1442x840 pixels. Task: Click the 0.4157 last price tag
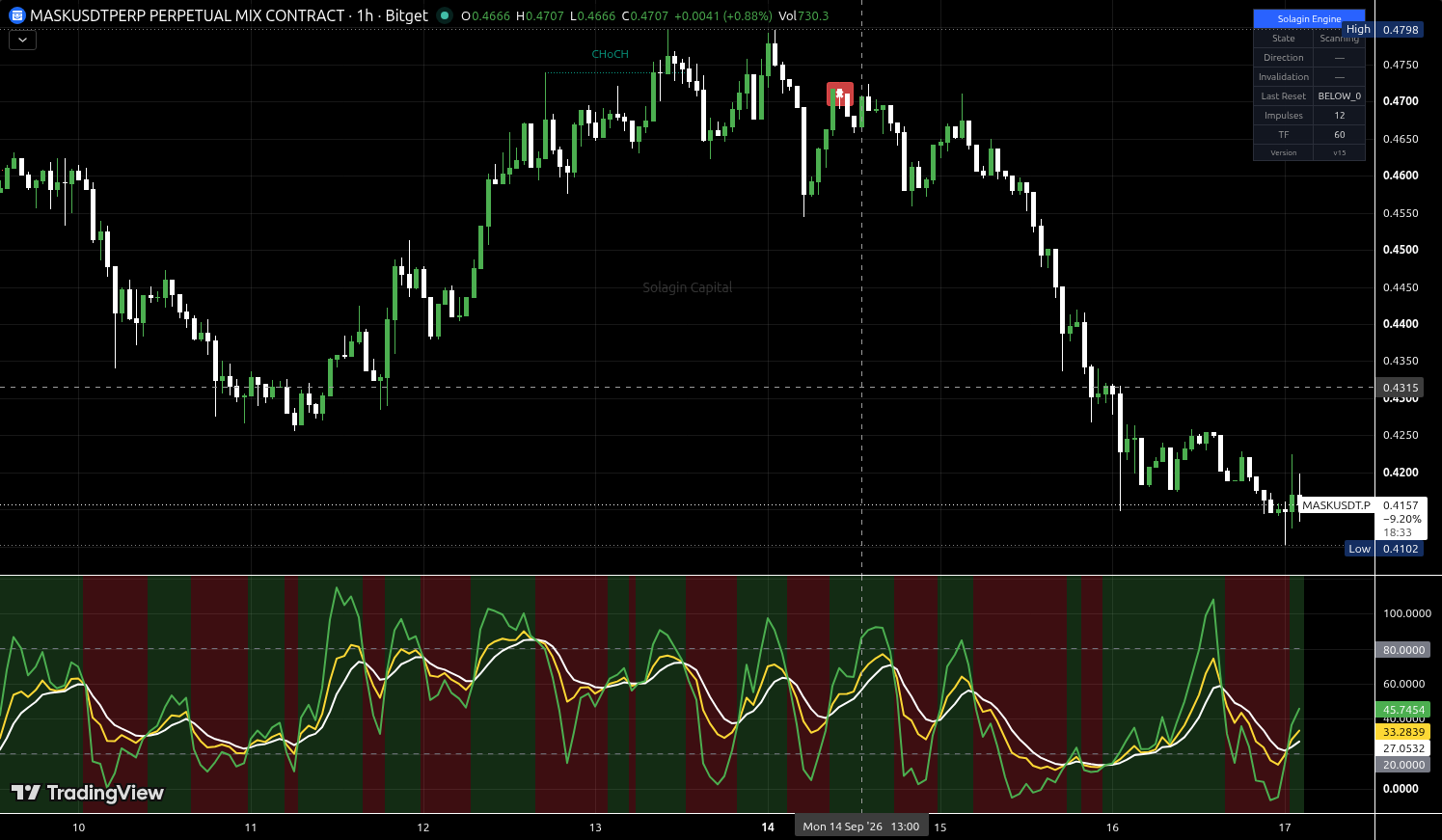[x=1401, y=505]
